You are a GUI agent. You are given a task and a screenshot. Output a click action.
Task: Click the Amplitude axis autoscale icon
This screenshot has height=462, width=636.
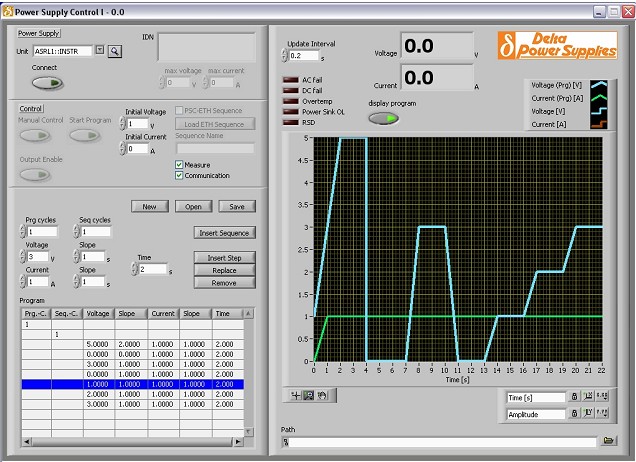(x=590, y=413)
